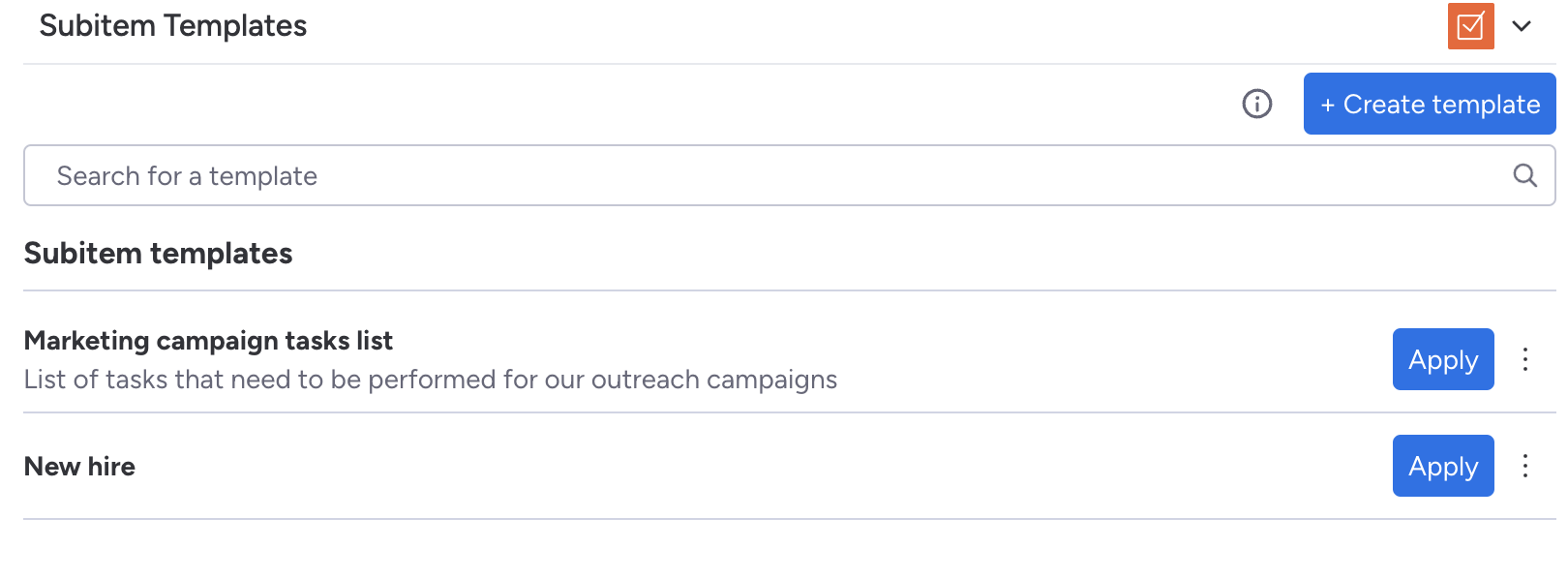Open the info circle icon
The width and height of the screenshot is (1568, 579).
pos(1257,104)
